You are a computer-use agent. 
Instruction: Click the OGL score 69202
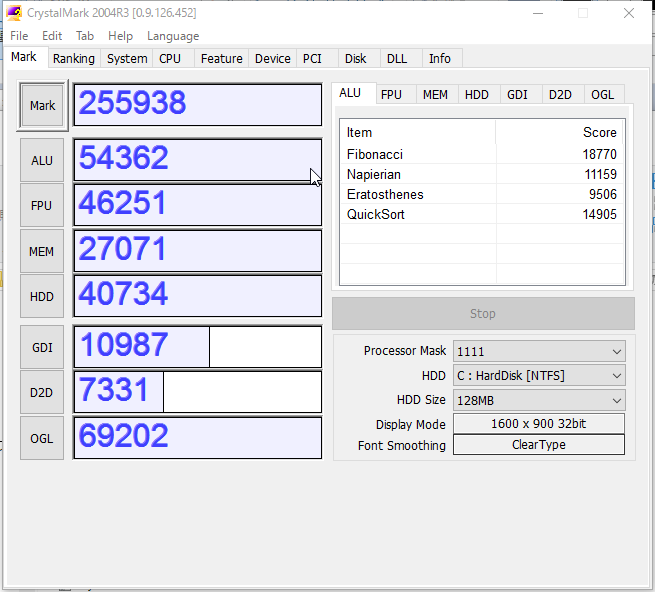[x=198, y=438]
